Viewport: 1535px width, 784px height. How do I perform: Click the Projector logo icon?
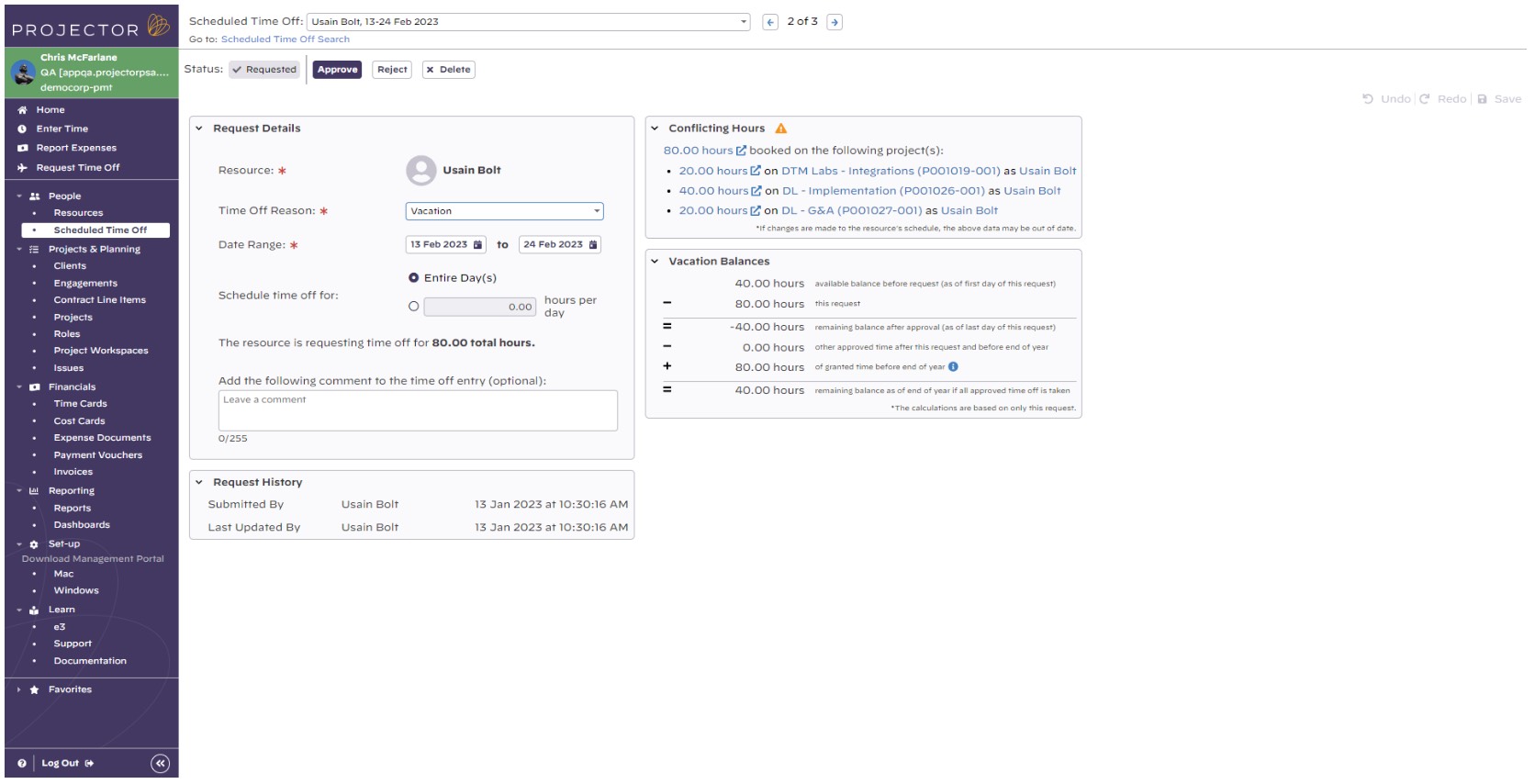[x=159, y=26]
